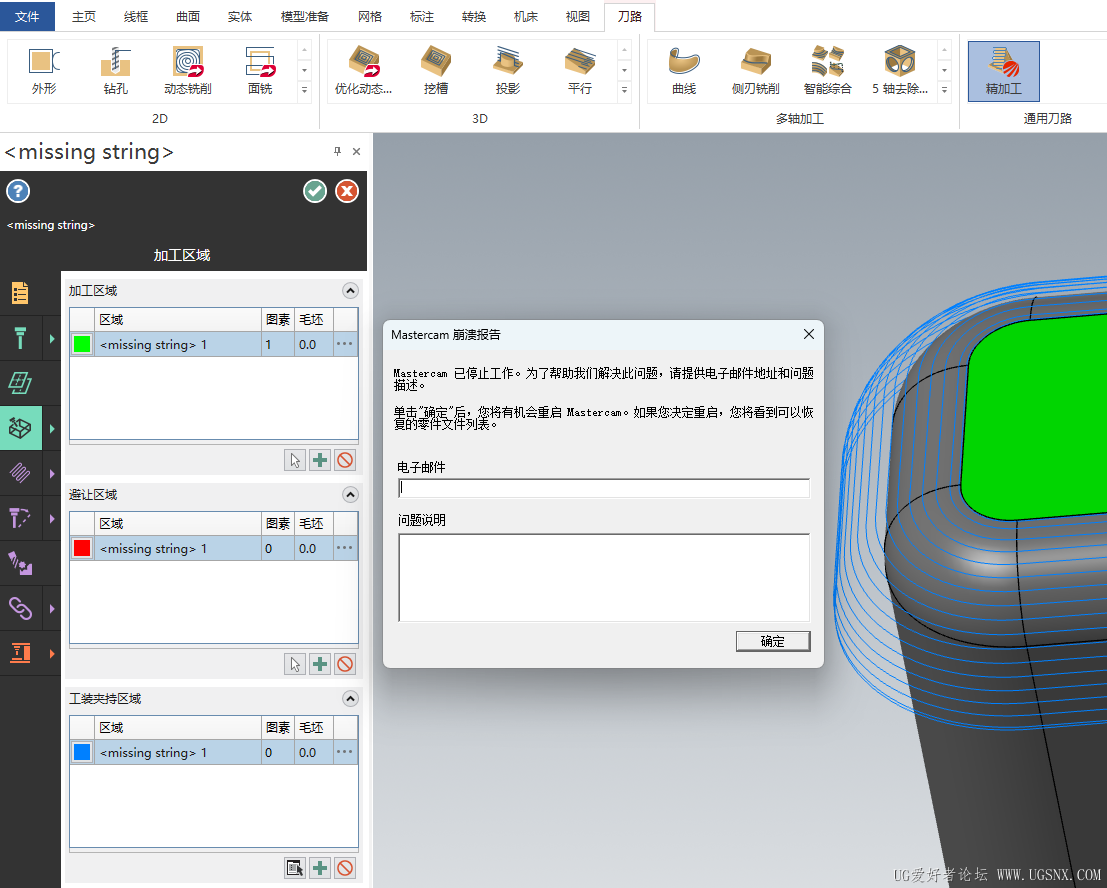Screen dimensions: 1107x888
Task: Expand the 2D toolpath gallery
Action: [x=304, y=90]
